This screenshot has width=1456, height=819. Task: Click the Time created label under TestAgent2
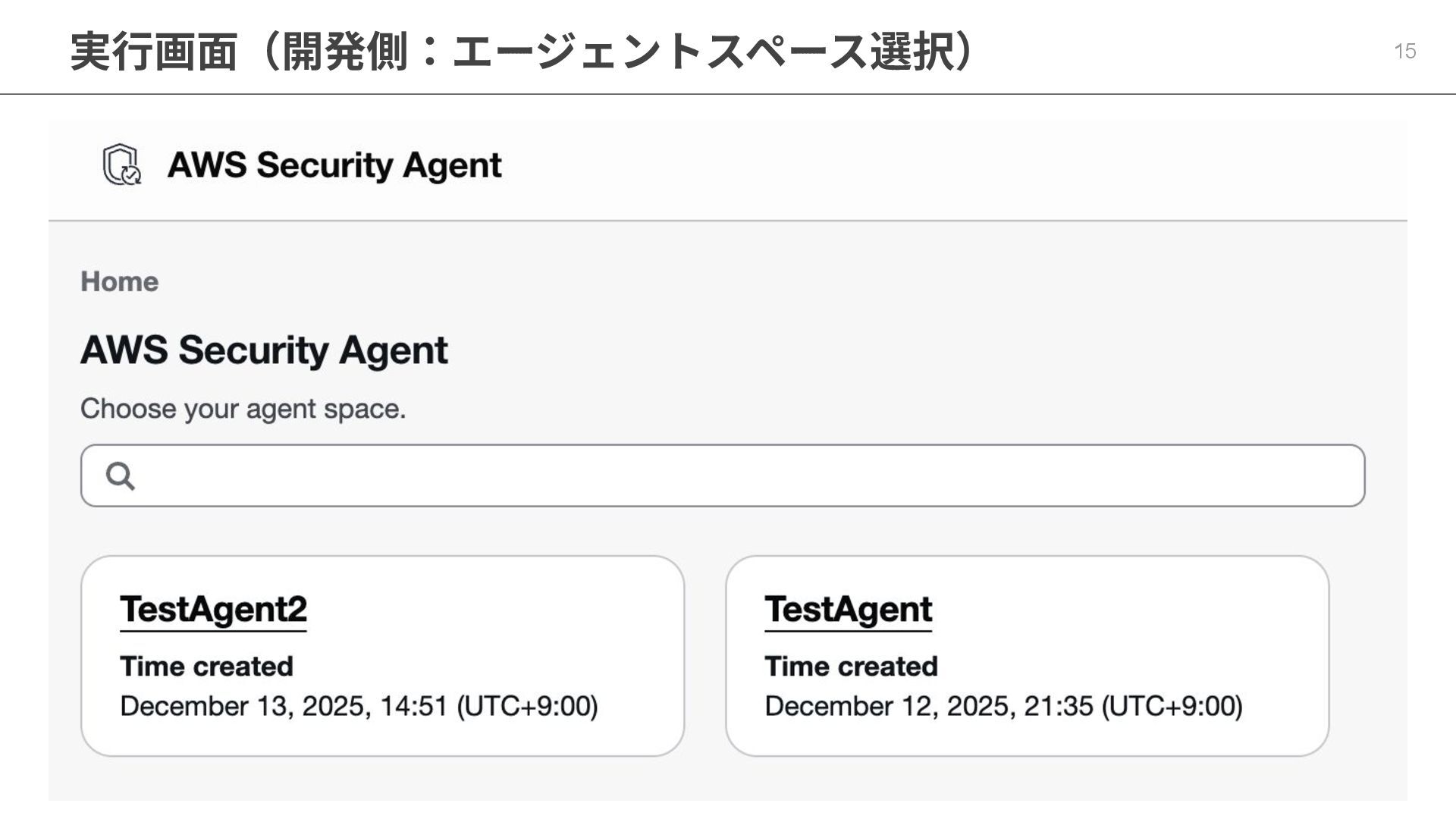[x=206, y=667]
